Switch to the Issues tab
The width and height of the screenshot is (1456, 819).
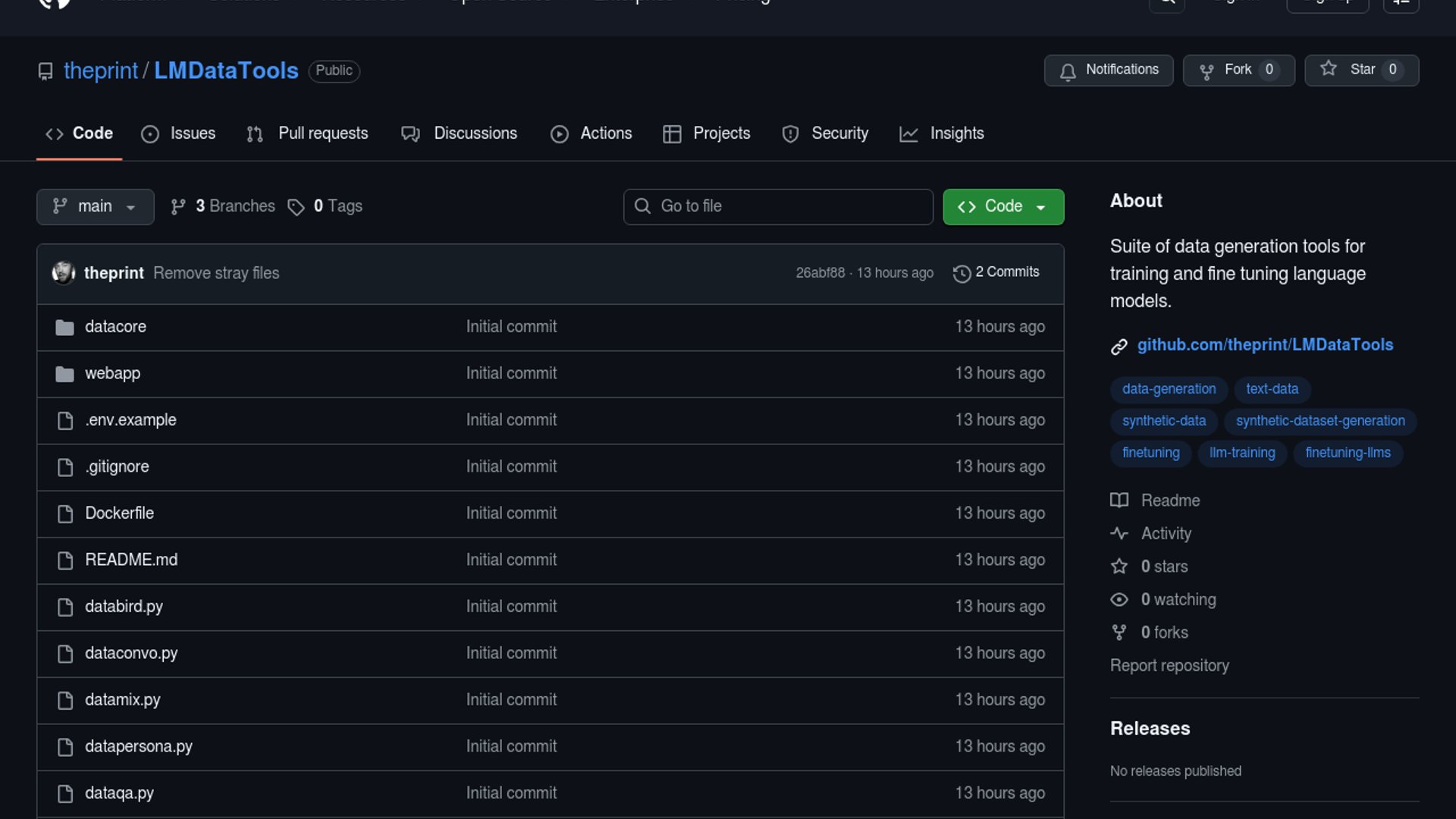179,133
